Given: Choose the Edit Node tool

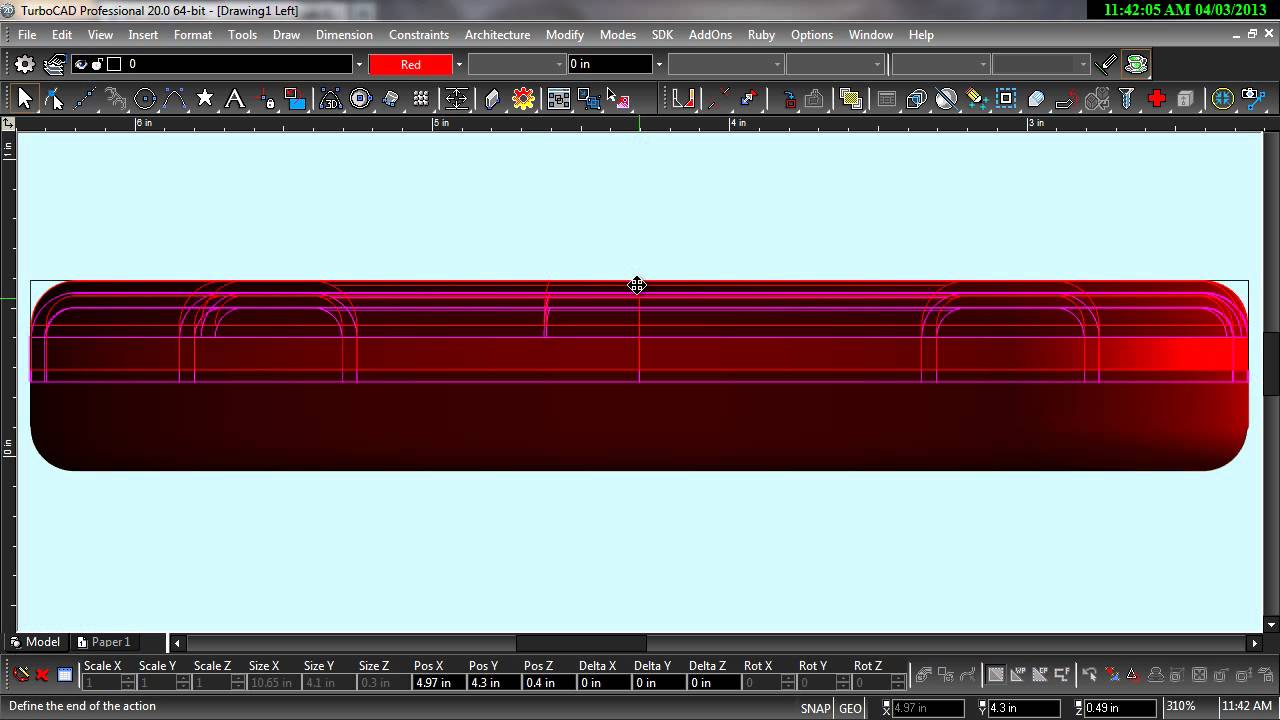Looking at the screenshot, I should click(x=54, y=98).
